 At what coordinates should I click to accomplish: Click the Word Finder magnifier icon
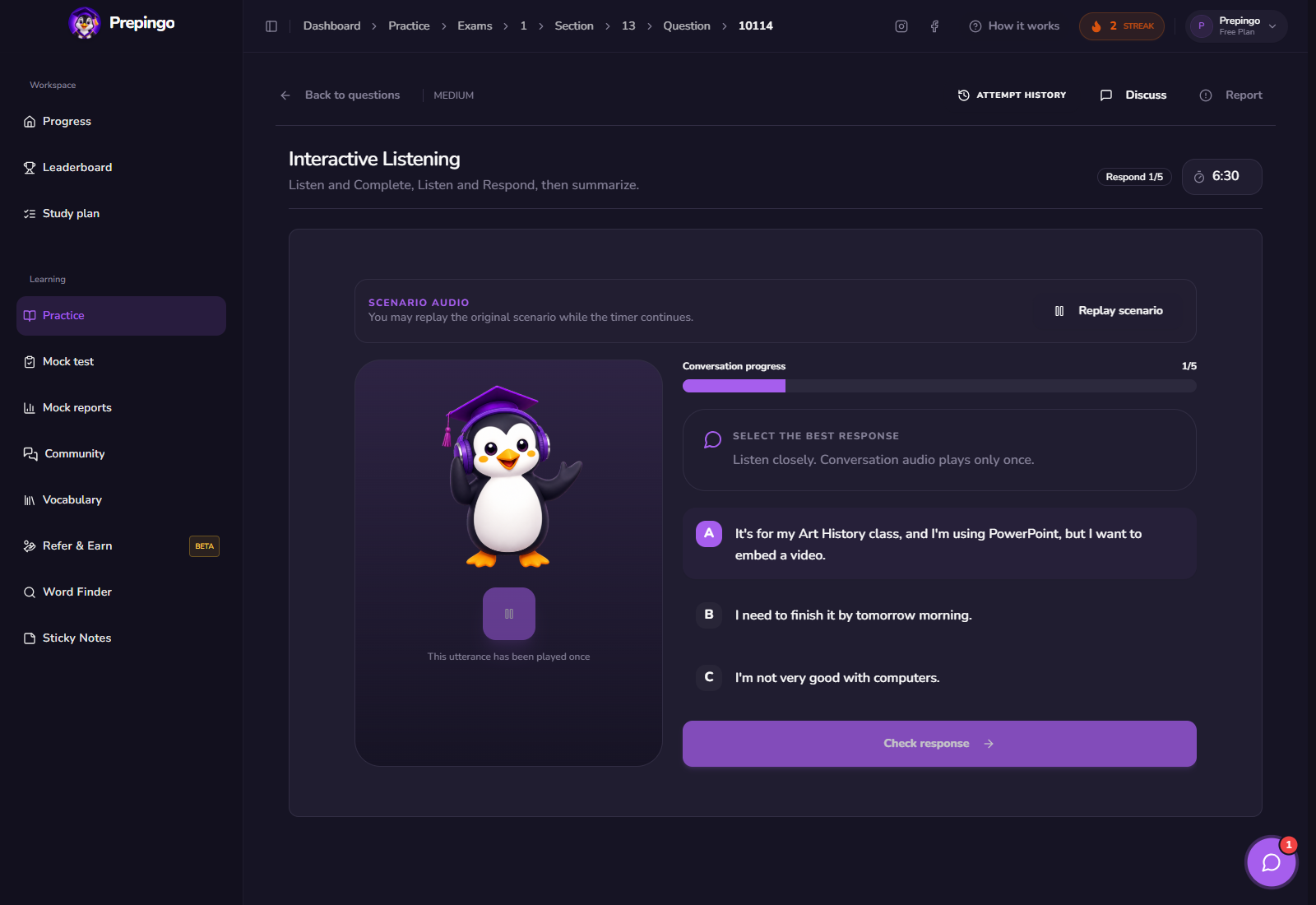coord(30,592)
